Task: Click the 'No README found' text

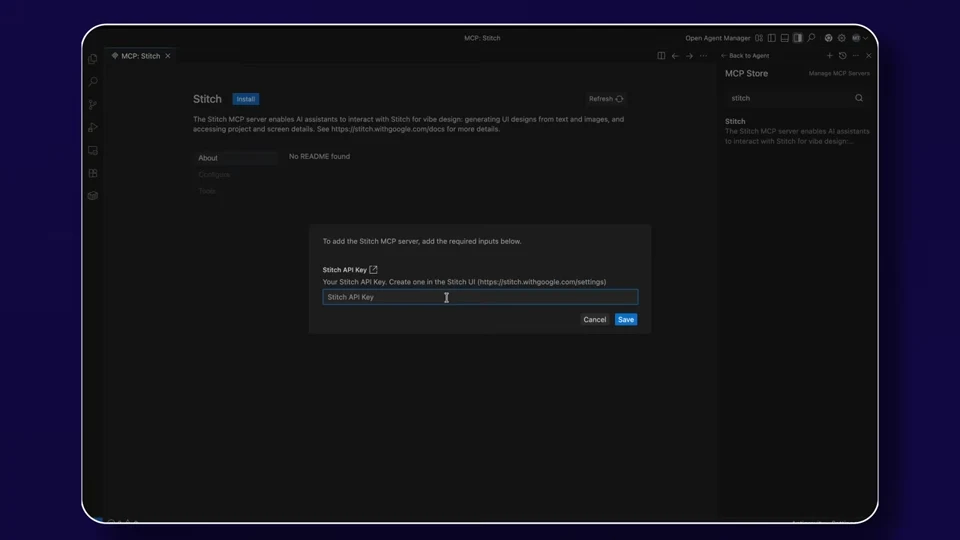Action: (320, 157)
